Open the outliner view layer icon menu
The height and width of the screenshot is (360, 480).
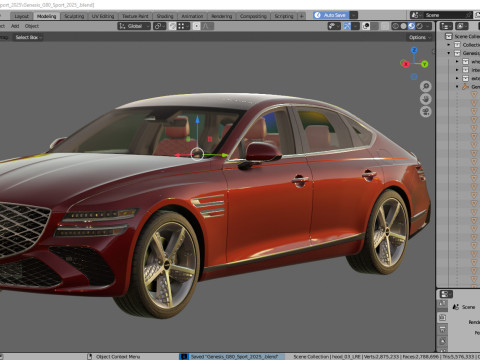[462, 26]
